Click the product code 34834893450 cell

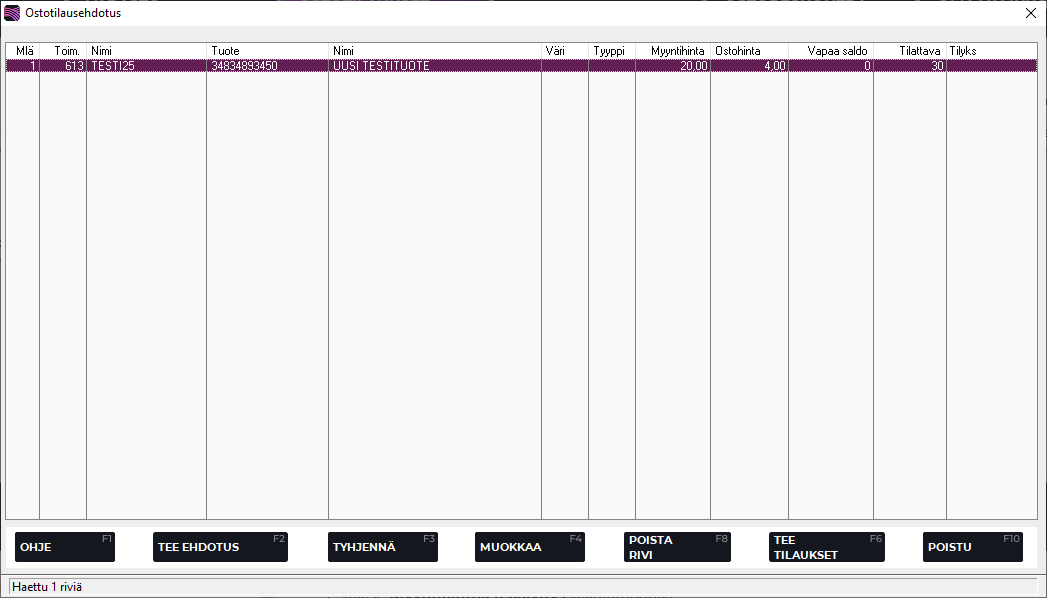(267, 66)
